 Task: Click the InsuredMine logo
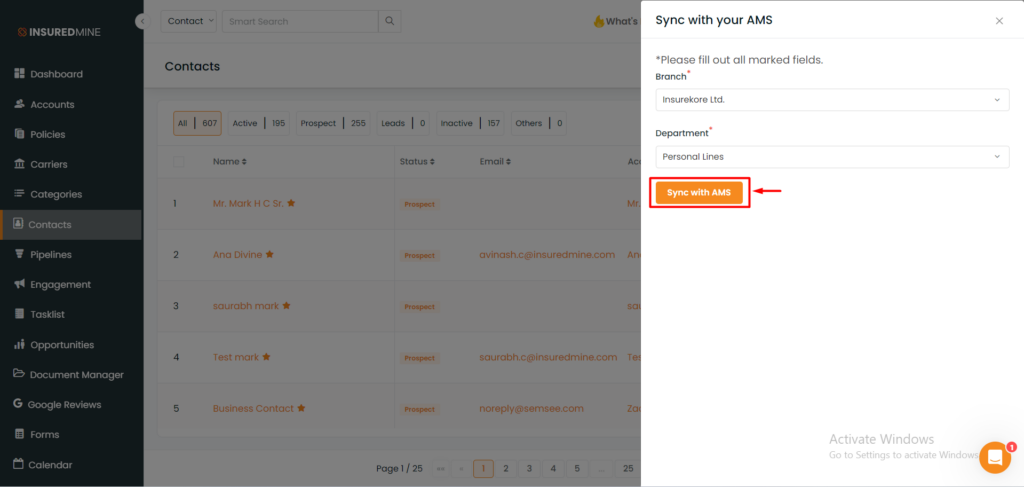pos(59,32)
